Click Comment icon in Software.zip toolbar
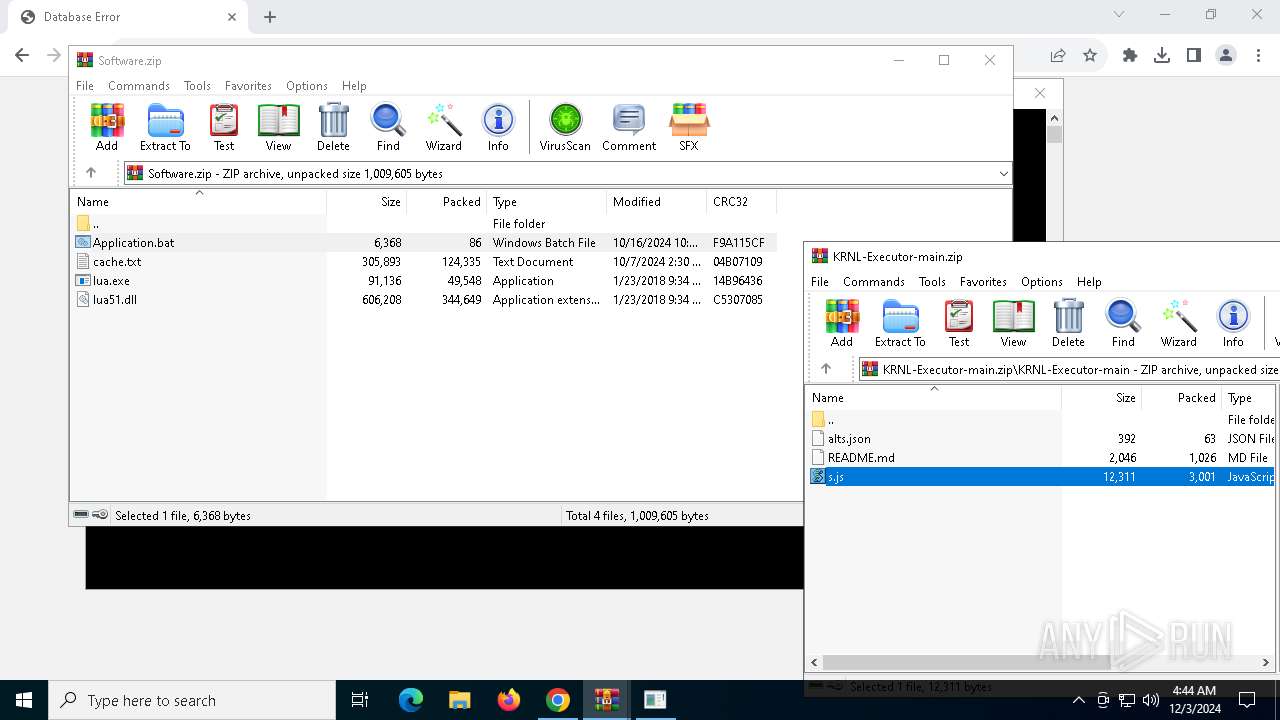The image size is (1280, 720). 629,127
